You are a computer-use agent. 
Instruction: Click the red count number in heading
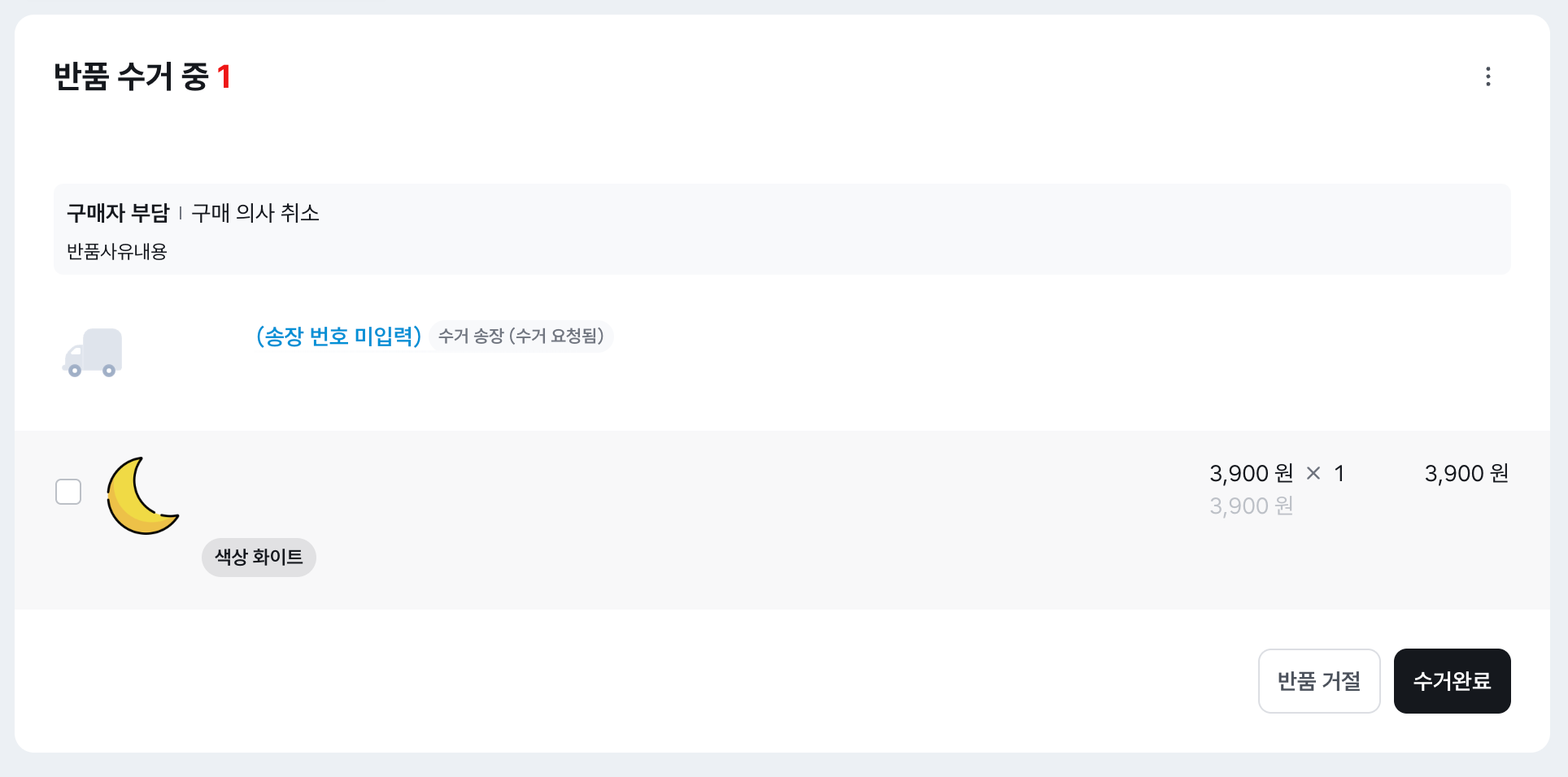pos(224,77)
